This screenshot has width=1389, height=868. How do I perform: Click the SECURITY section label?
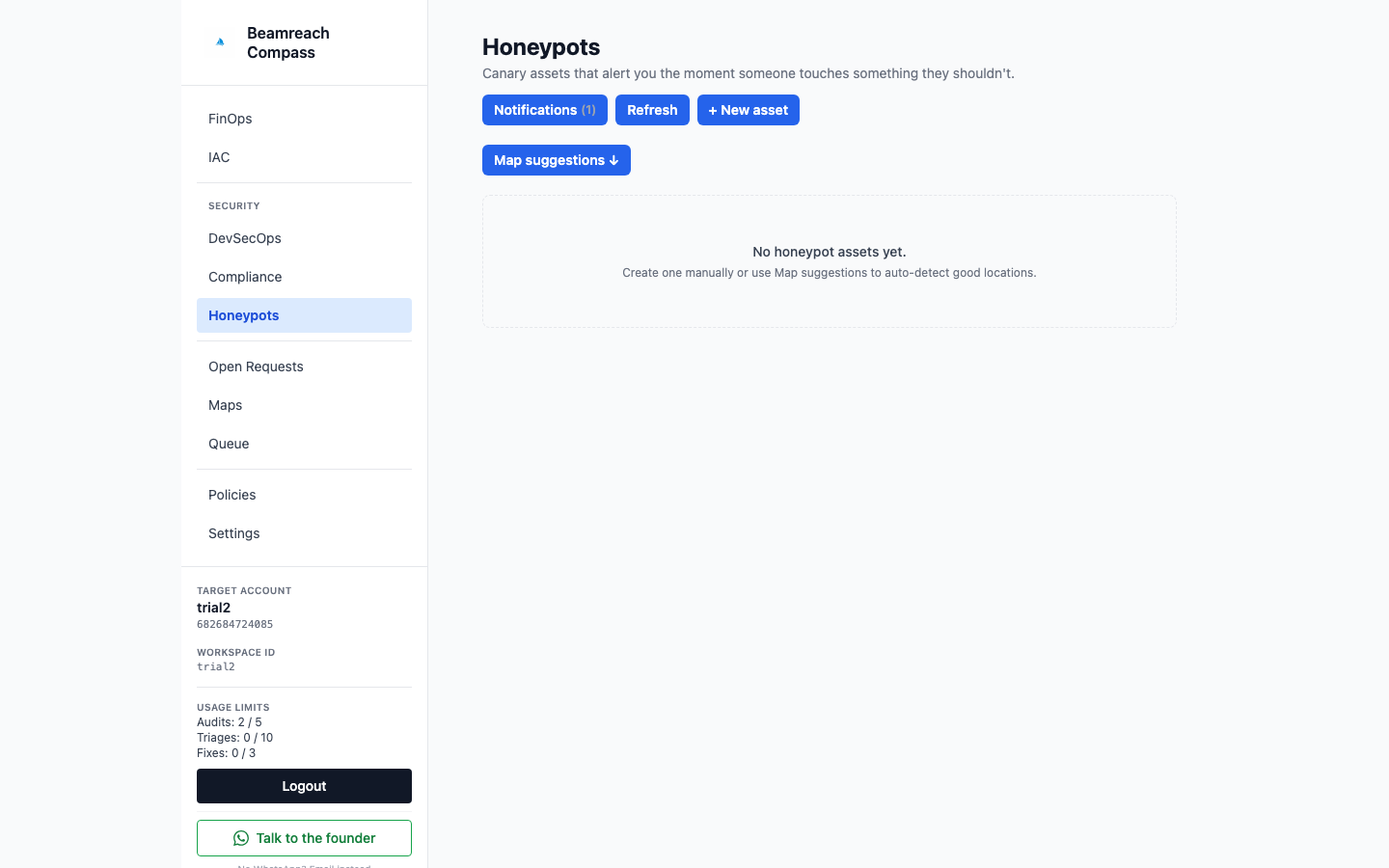[x=234, y=205]
